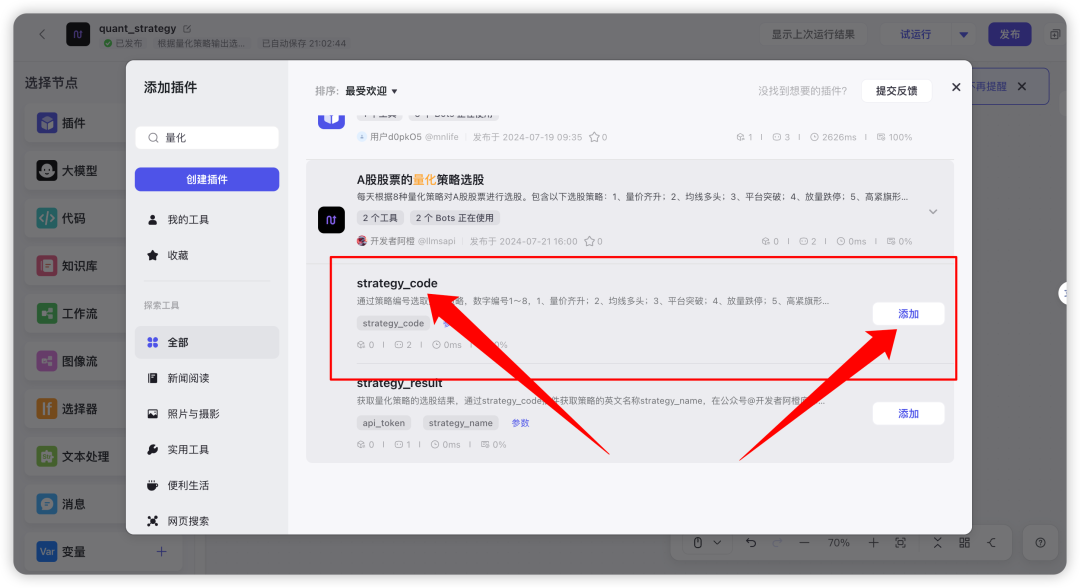Open the 70% zoom level menu
The width and height of the screenshot is (1080, 588).
click(x=838, y=543)
